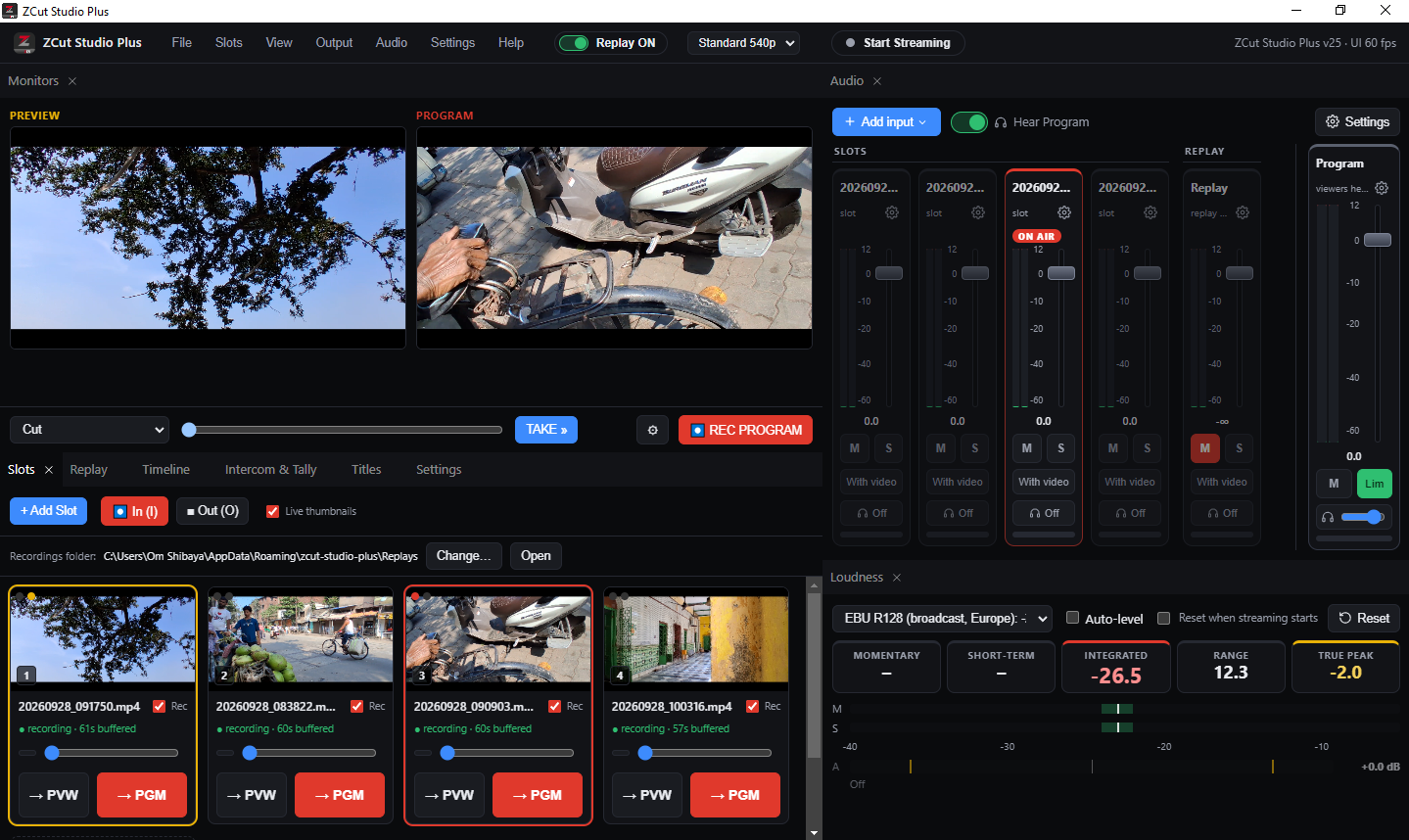Open transition settings gear beside TAKE

(x=653, y=430)
